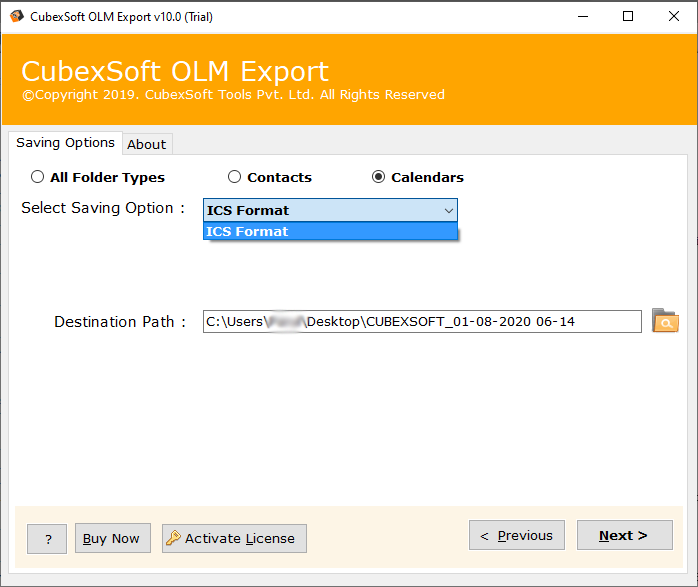This screenshot has width=698, height=587.
Task: Choose ICS Format from the dropdown list
Action: click(x=330, y=231)
